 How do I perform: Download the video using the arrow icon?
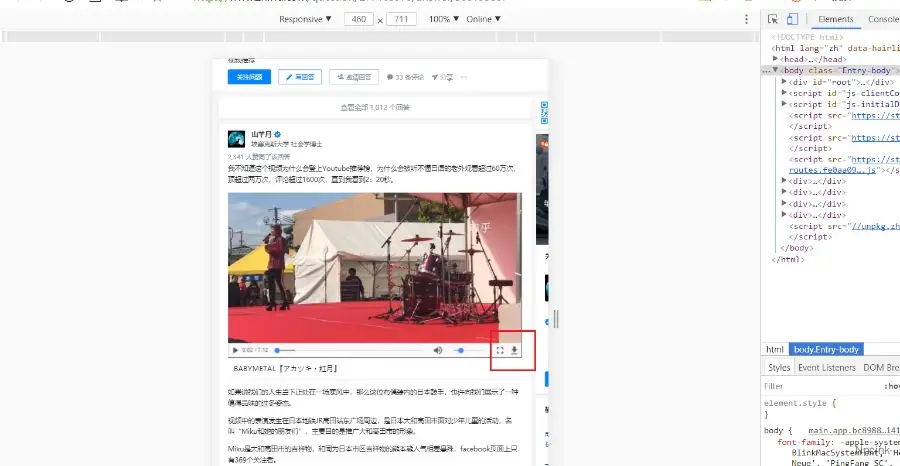tap(515, 350)
